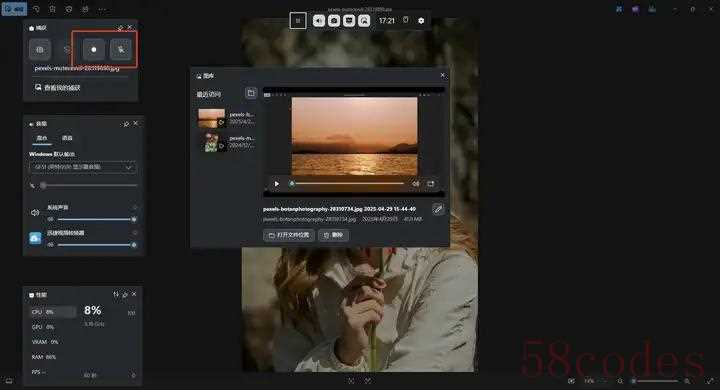
Task: Click the mouse click-through icon beside the clock
Action: [x=405, y=20]
